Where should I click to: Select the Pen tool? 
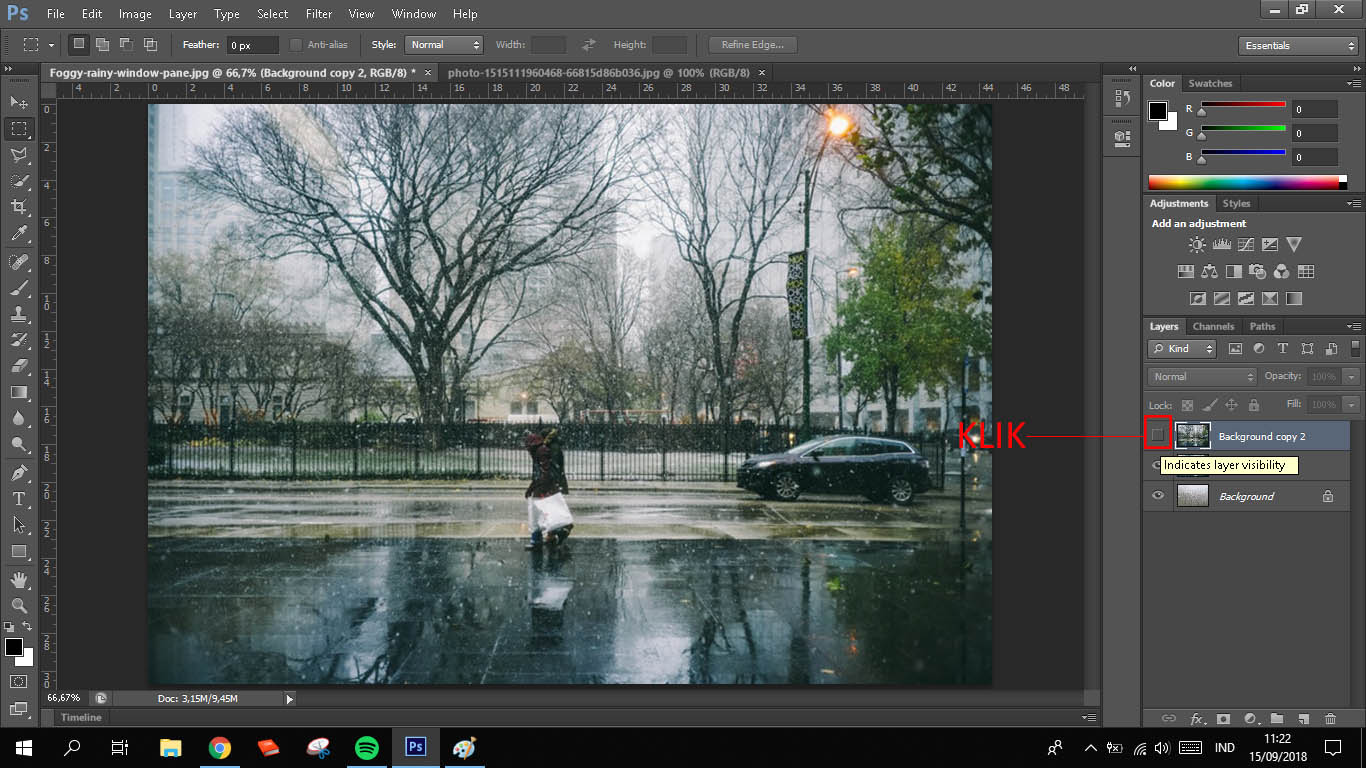[19, 472]
